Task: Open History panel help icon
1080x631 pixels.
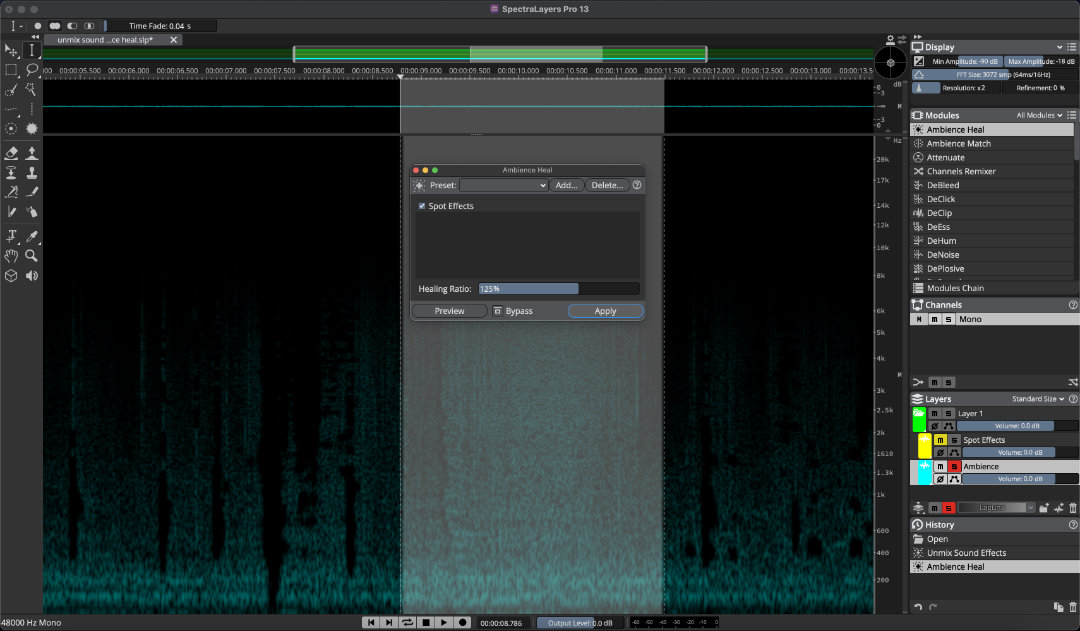Action: click(x=1072, y=524)
